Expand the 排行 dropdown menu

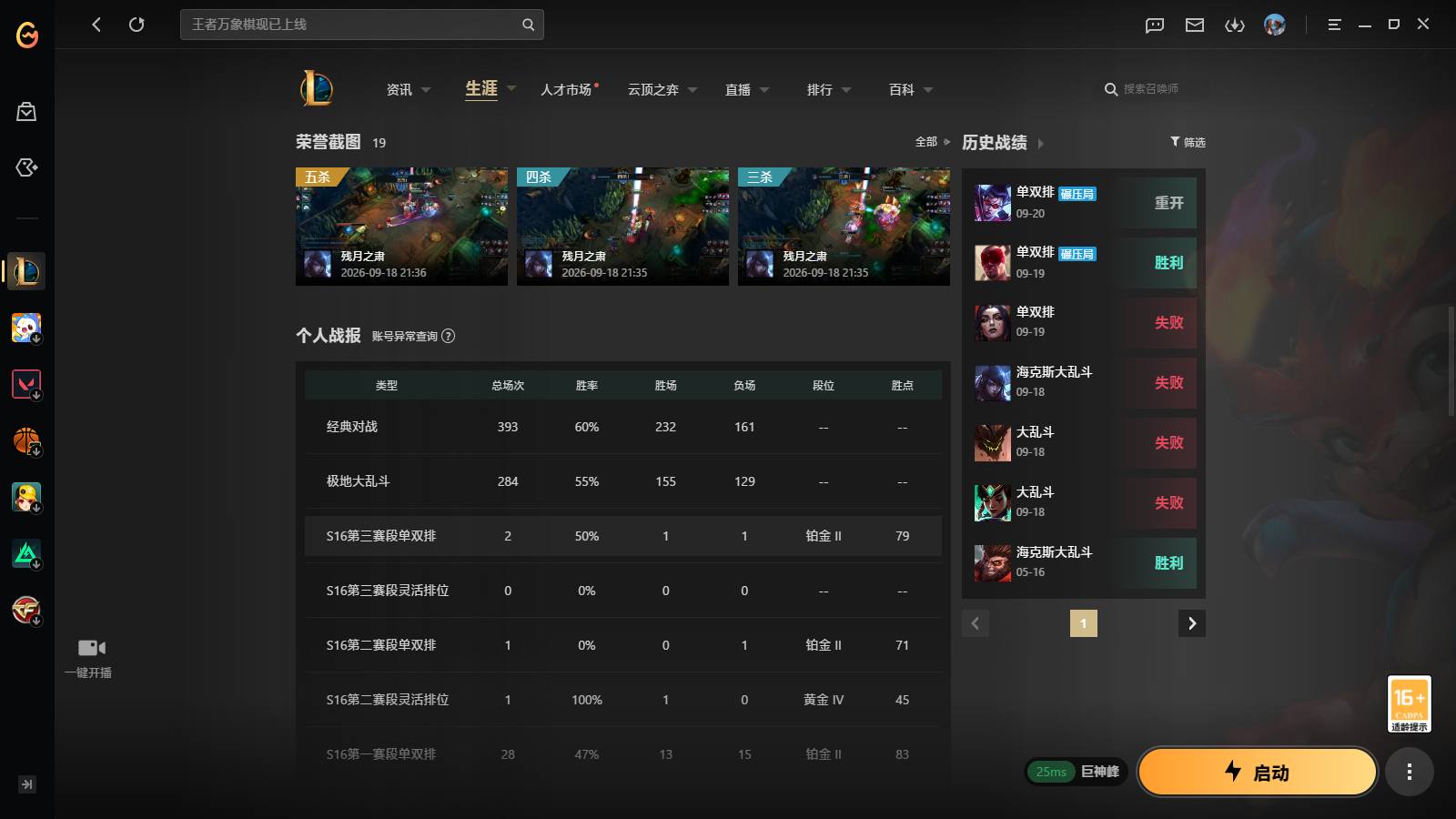click(x=846, y=90)
